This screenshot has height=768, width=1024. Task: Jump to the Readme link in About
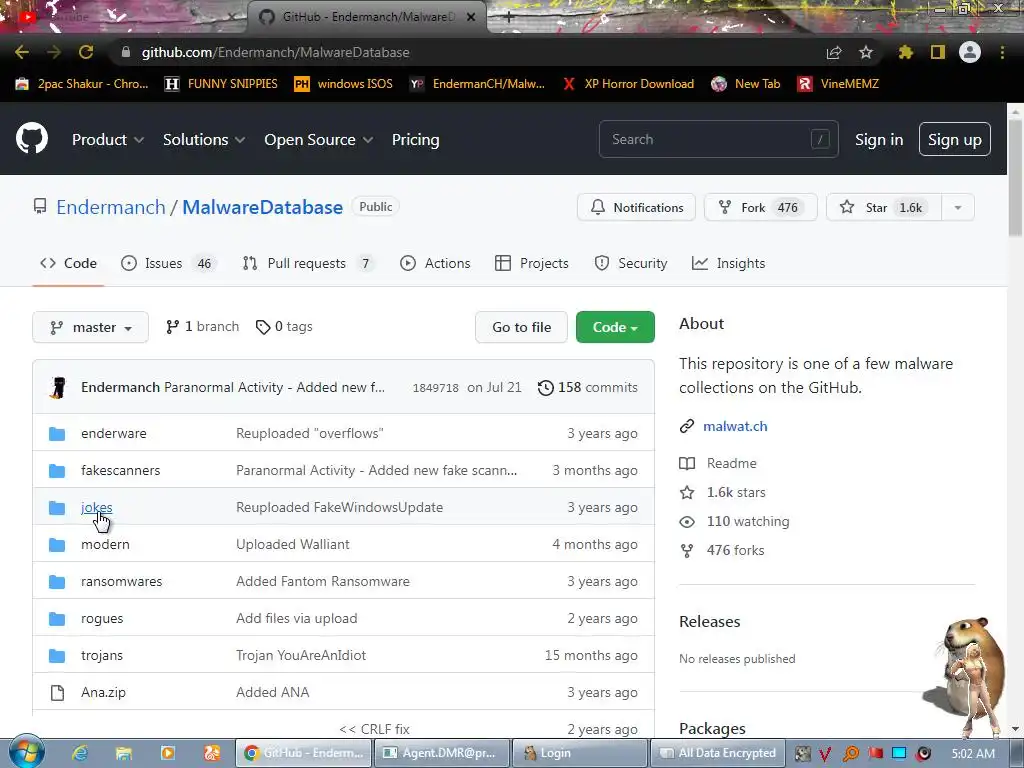(731, 463)
